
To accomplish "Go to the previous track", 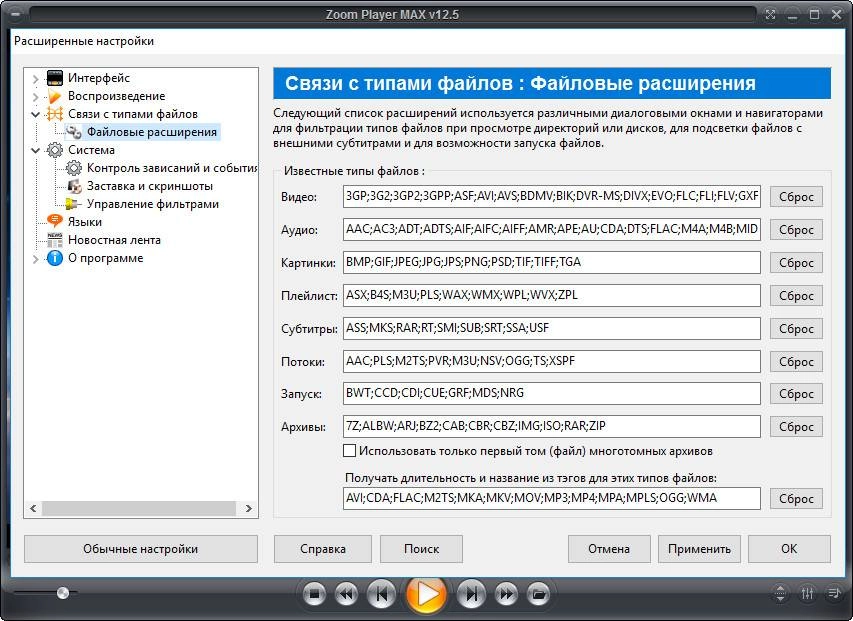I will coord(382,594).
